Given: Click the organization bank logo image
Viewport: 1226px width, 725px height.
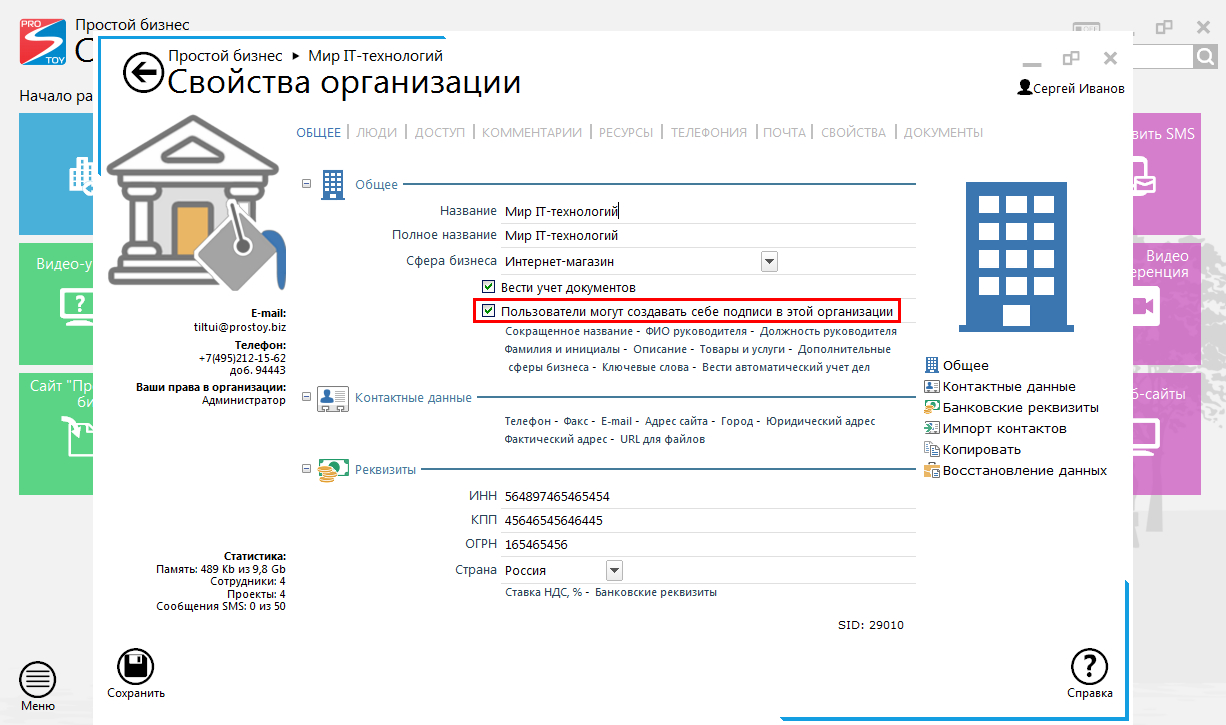Looking at the screenshot, I should click(197, 203).
